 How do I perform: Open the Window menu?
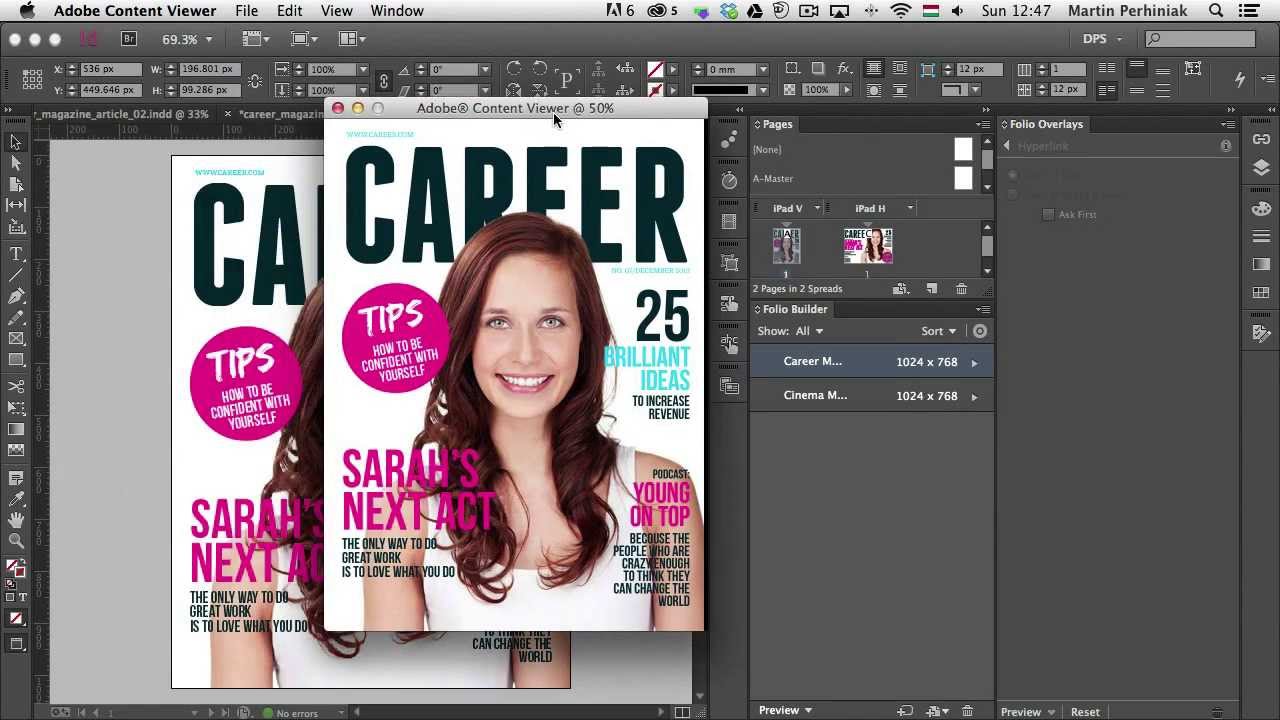pos(397,11)
